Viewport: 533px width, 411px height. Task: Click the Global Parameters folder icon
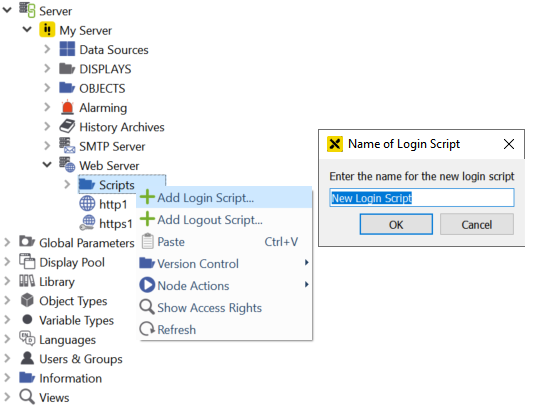27,242
